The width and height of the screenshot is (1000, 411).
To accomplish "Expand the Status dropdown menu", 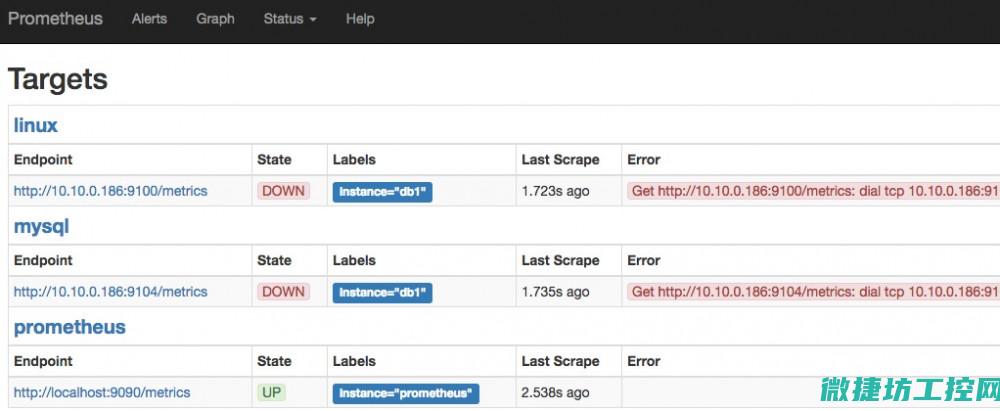I will (290, 19).
